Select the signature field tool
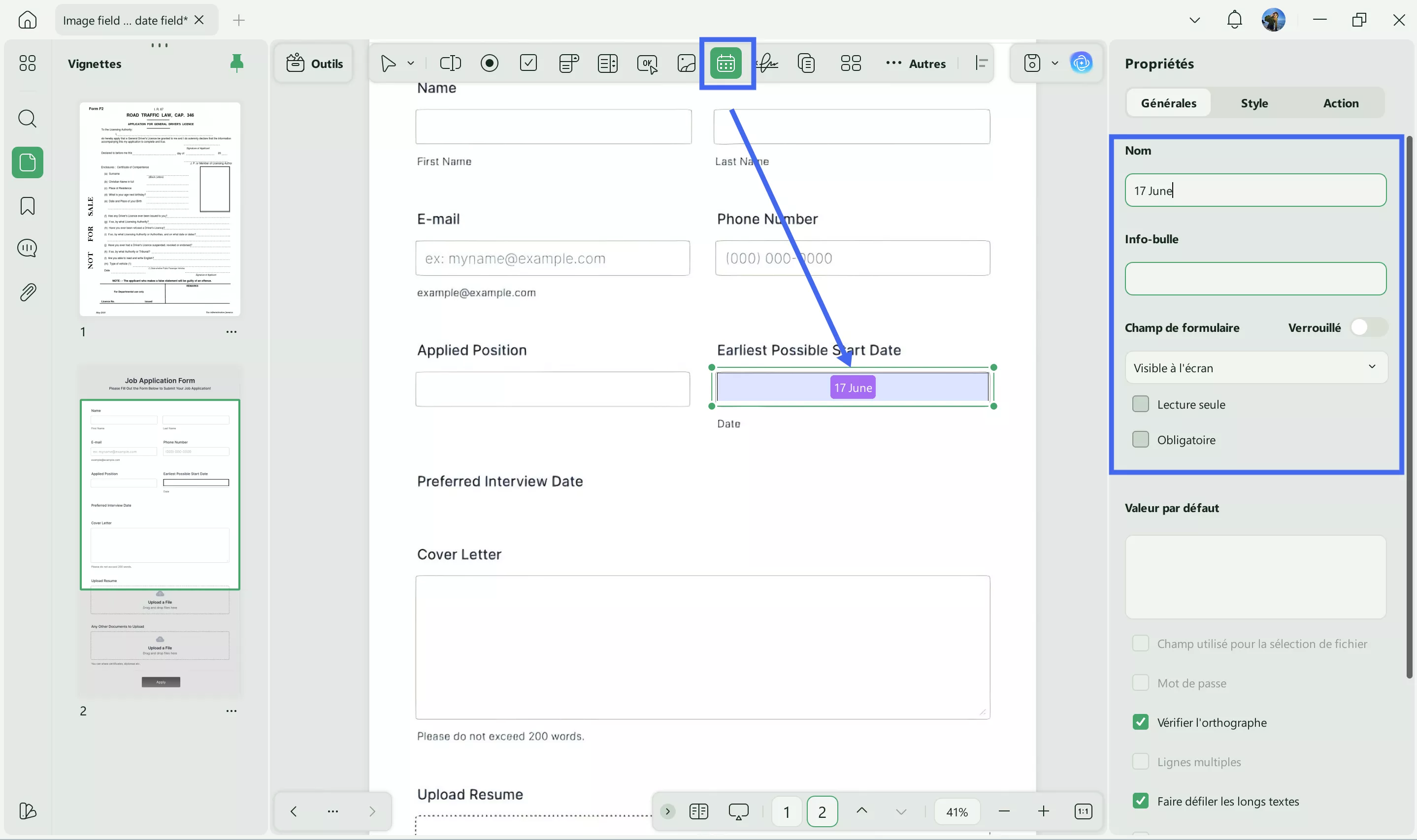Screen dimensions: 1417x840 point(766,63)
